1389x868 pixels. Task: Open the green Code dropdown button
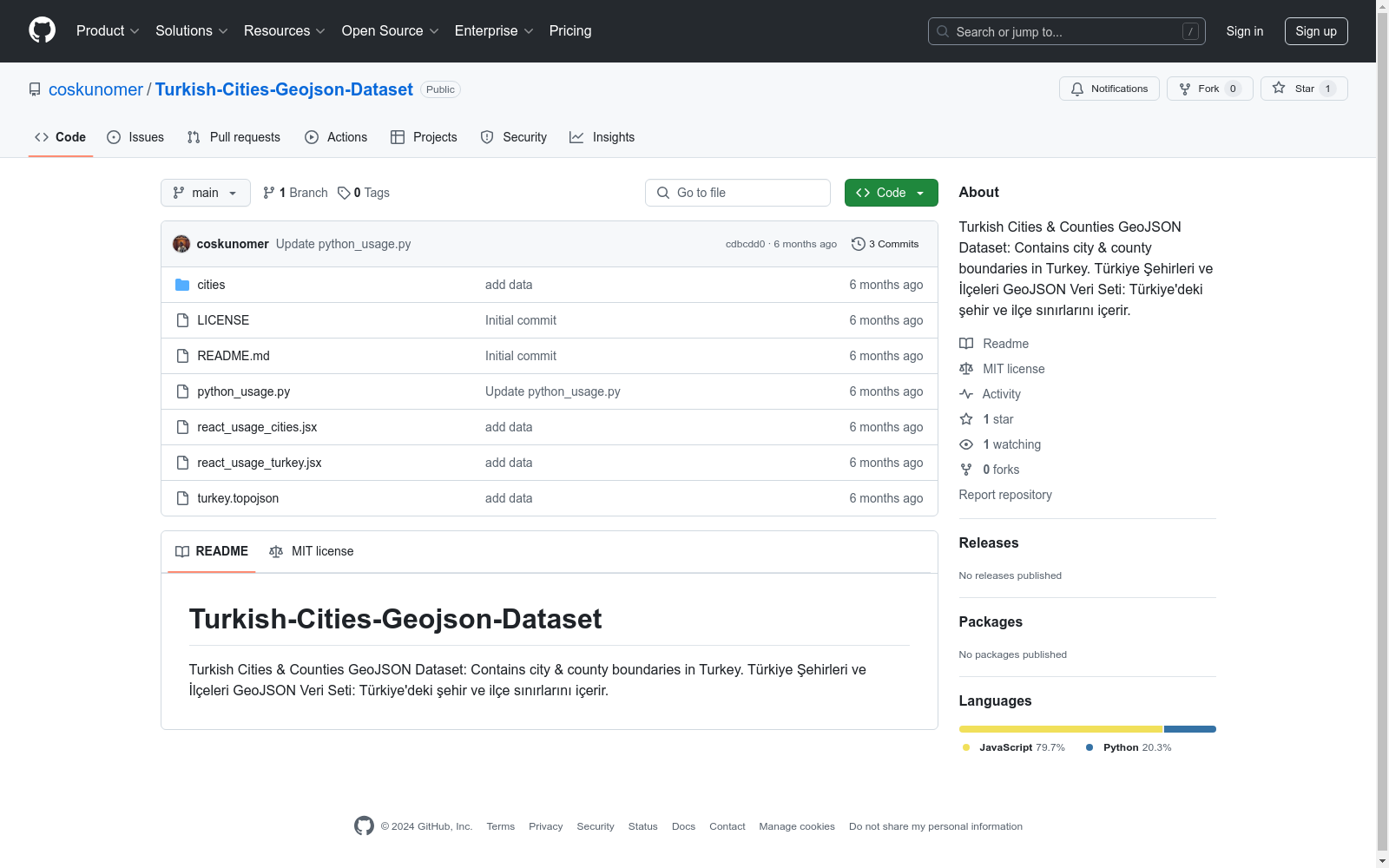pyautogui.click(x=891, y=193)
